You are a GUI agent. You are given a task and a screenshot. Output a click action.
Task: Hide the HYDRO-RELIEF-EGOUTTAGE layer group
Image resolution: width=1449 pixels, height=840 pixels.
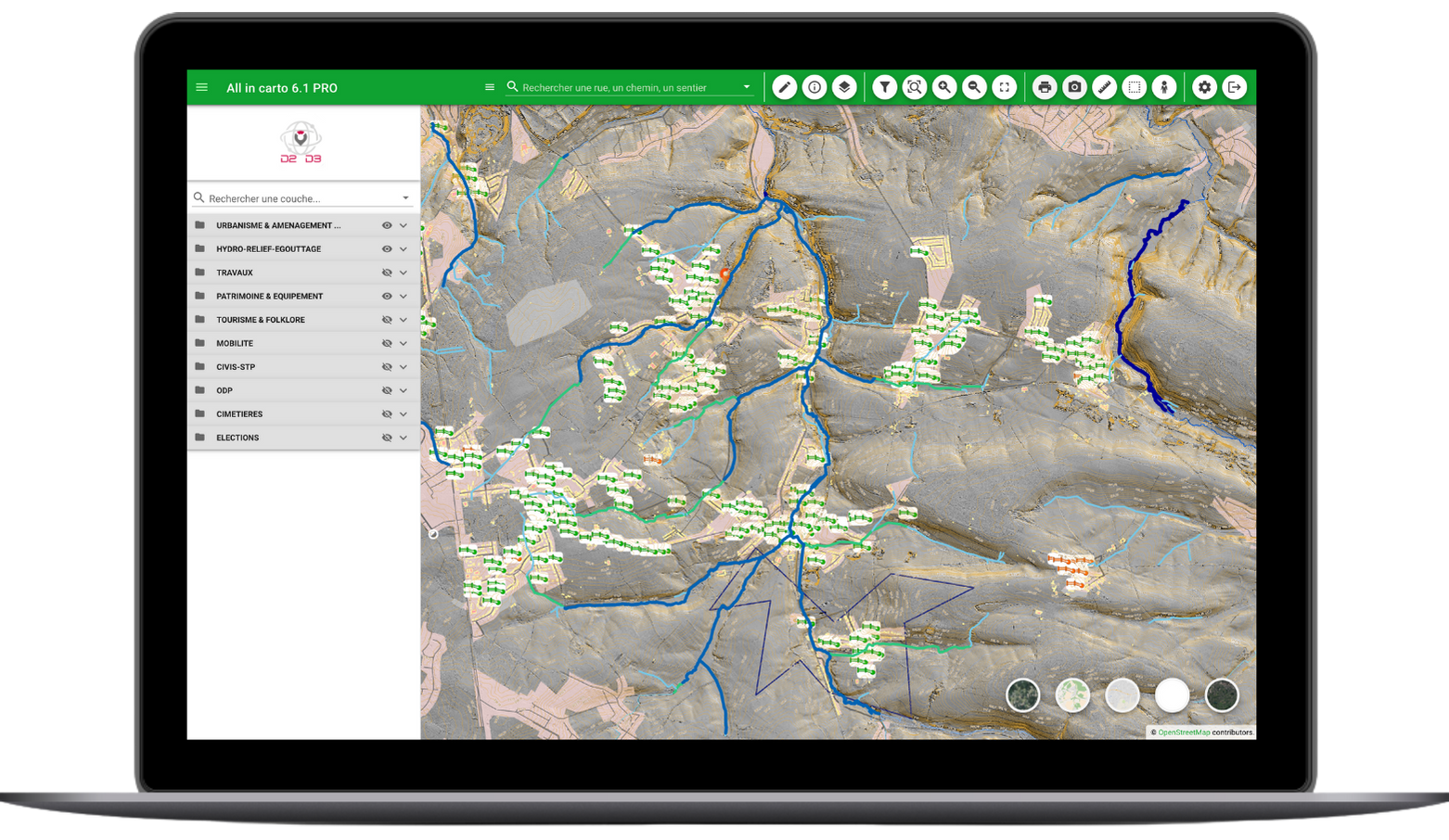click(387, 249)
